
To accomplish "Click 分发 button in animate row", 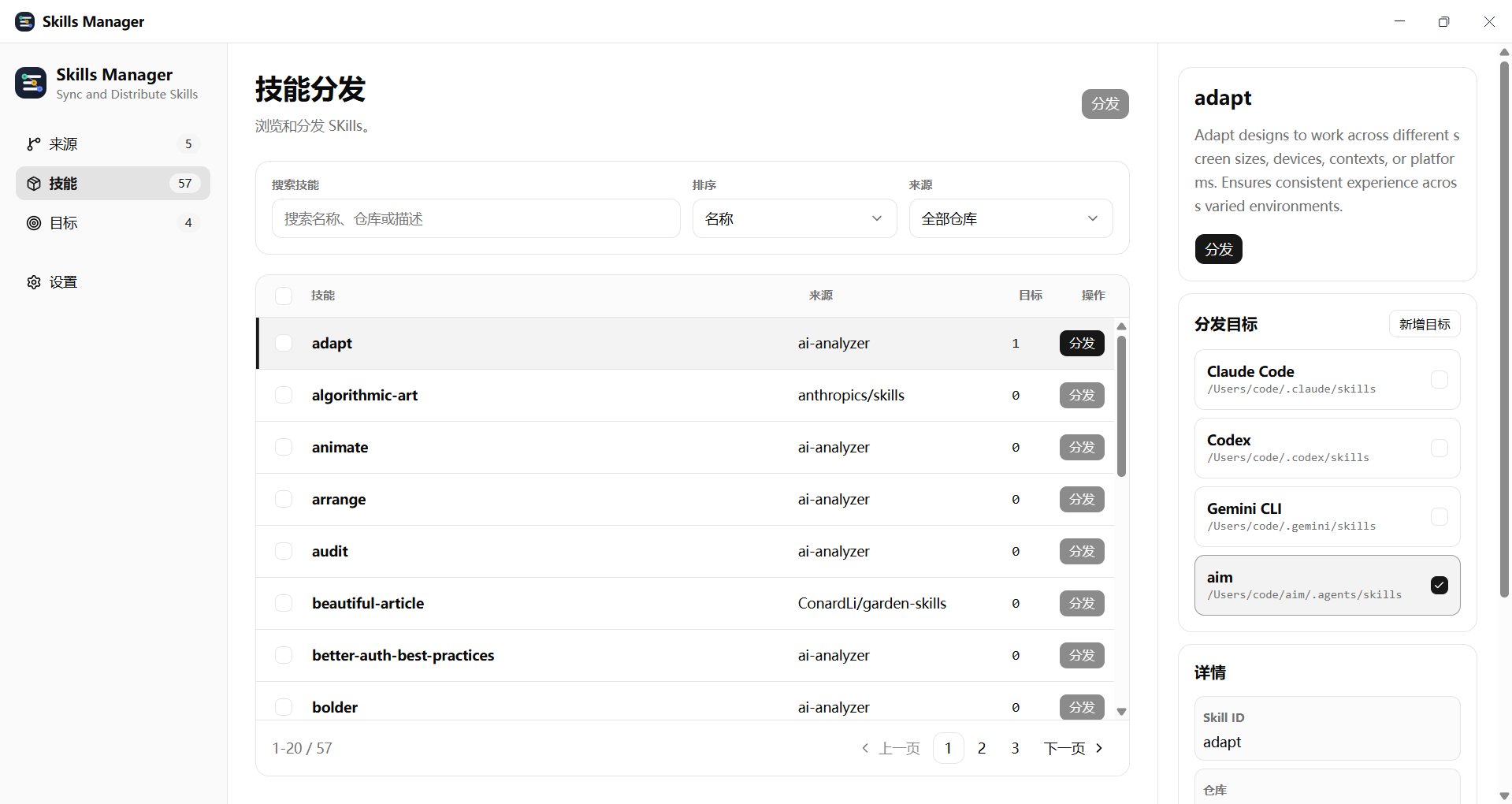I will 1082,447.
